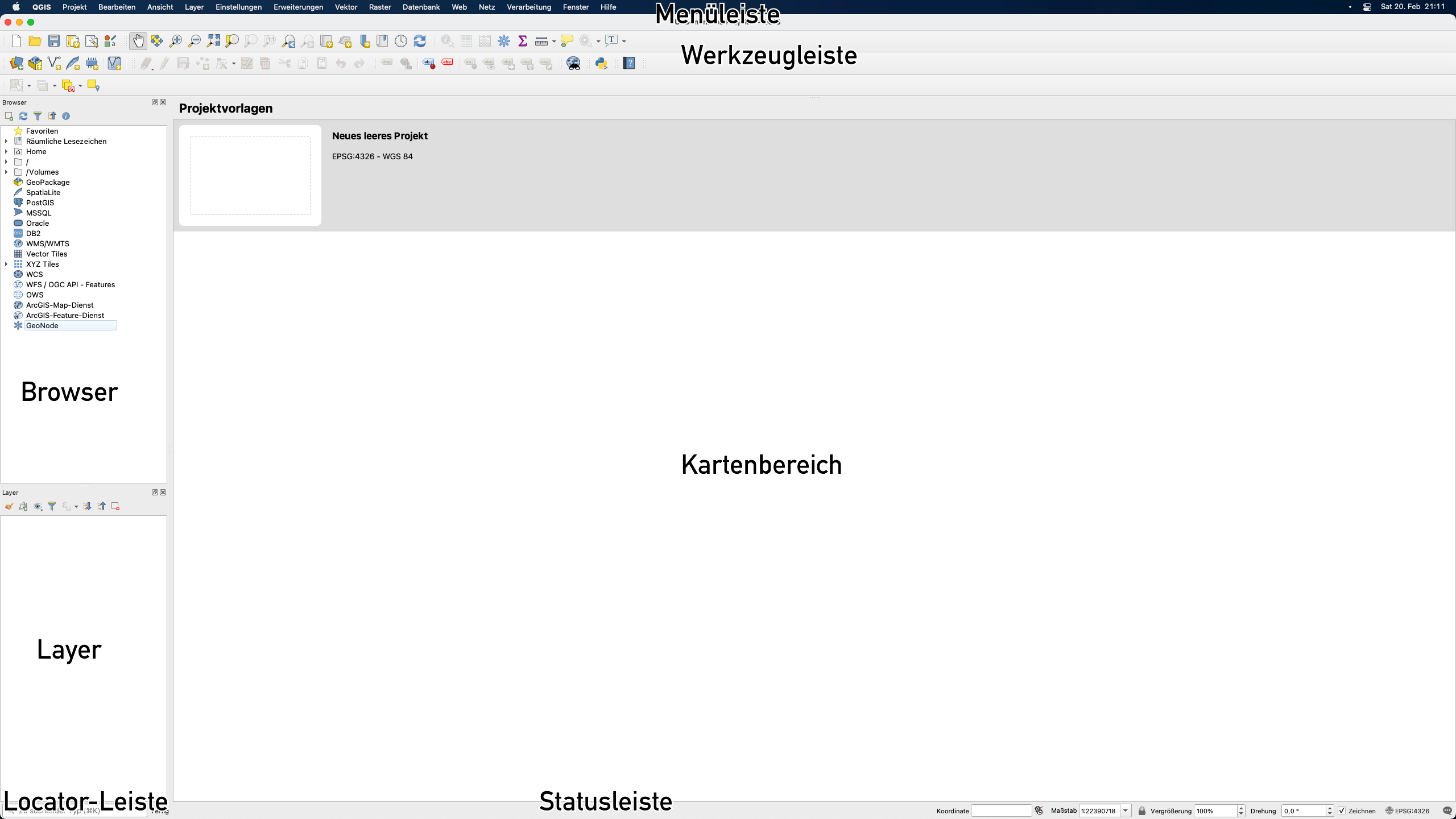Open macOS Control Center icon
Viewport: 1456px width, 819px height.
1367,7
